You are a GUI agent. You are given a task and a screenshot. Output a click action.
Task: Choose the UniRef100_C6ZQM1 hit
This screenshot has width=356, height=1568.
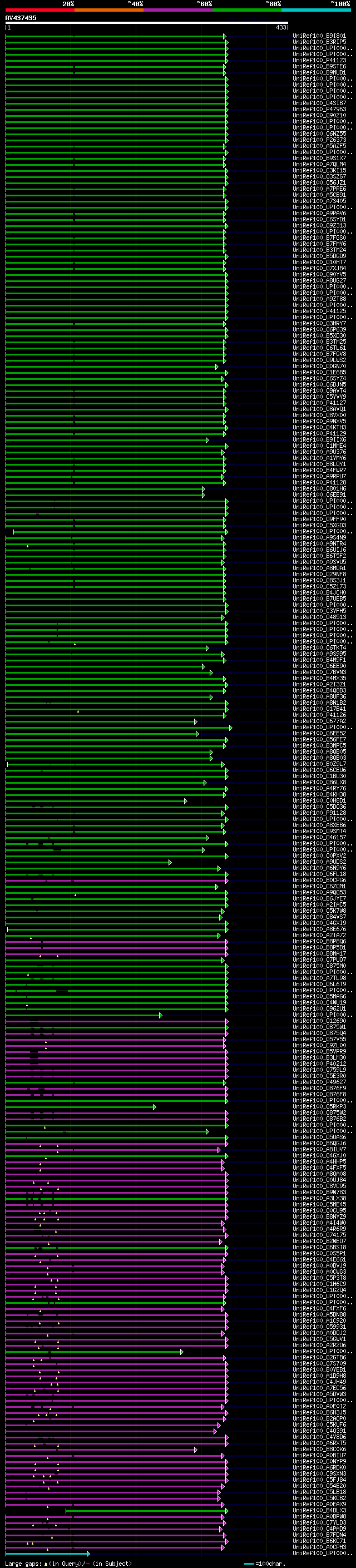(x=319, y=886)
